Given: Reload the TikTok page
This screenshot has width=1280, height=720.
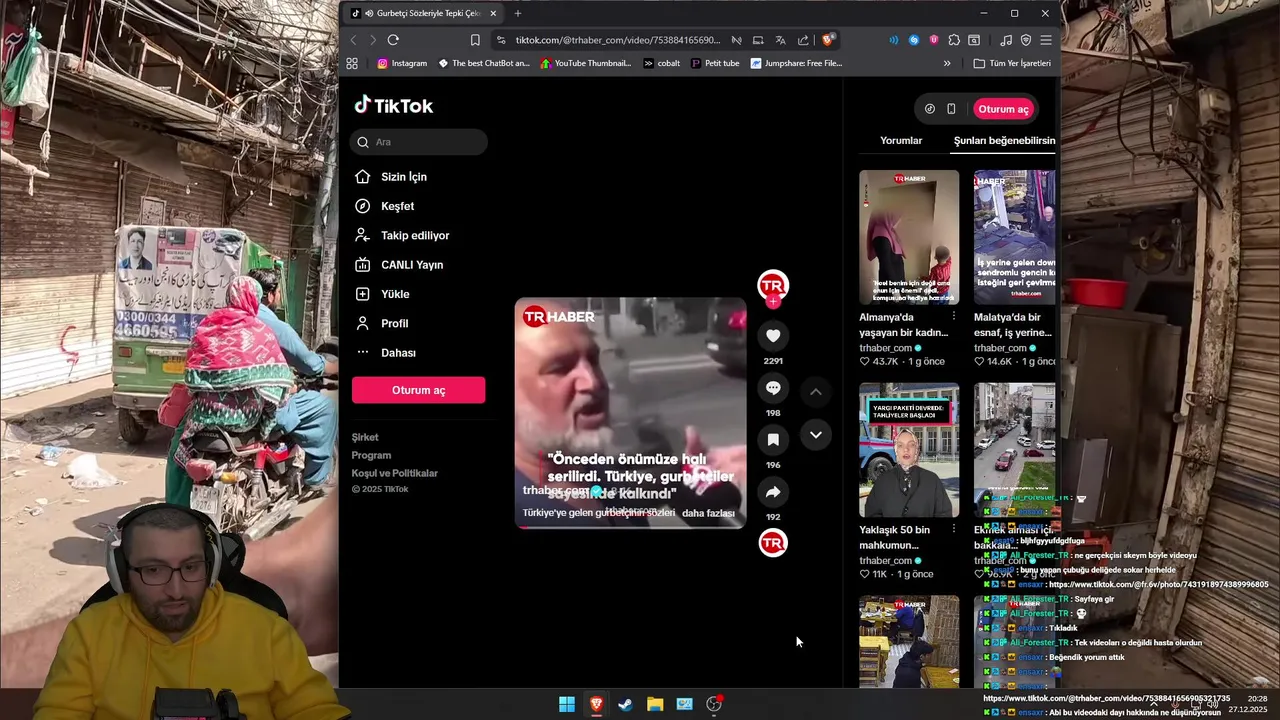Looking at the screenshot, I should click(393, 40).
